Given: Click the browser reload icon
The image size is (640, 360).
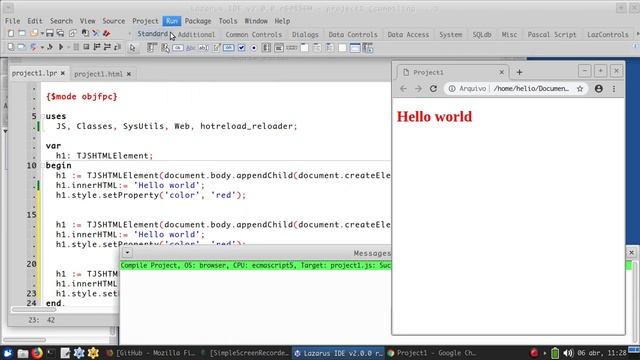Looking at the screenshot, I should pyautogui.click(x=433, y=89).
